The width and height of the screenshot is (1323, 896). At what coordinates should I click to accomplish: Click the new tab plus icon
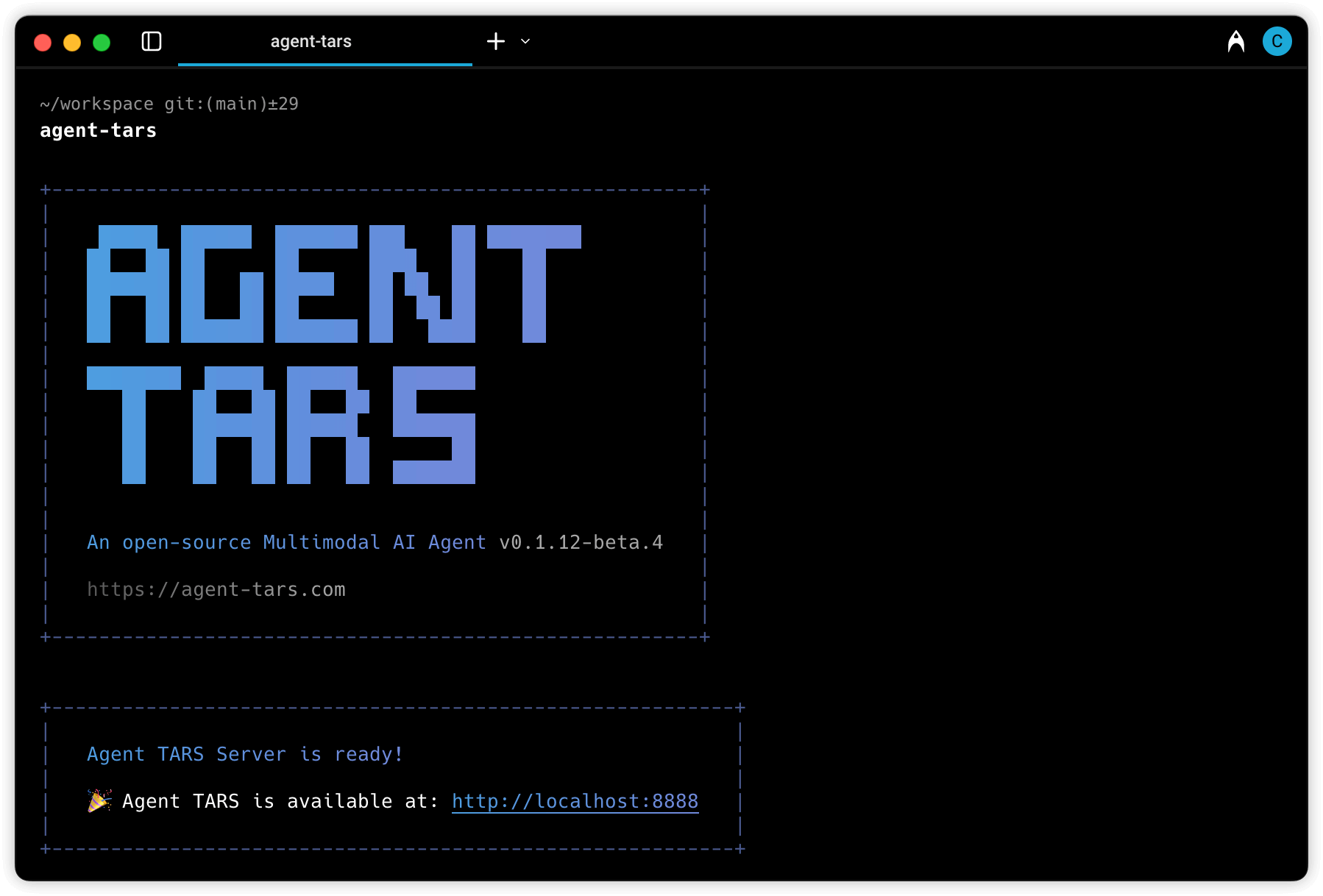tap(495, 41)
